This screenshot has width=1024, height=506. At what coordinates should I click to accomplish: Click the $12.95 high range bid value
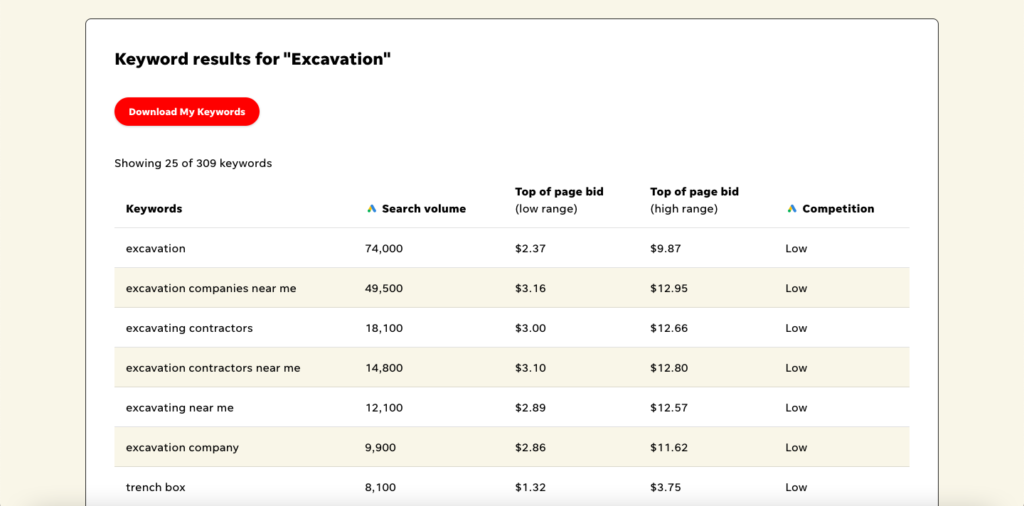click(669, 288)
